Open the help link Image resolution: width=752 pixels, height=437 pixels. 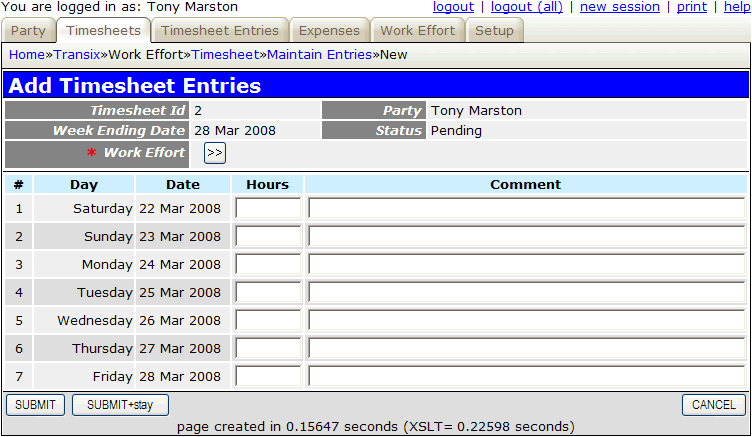[x=736, y=7]
